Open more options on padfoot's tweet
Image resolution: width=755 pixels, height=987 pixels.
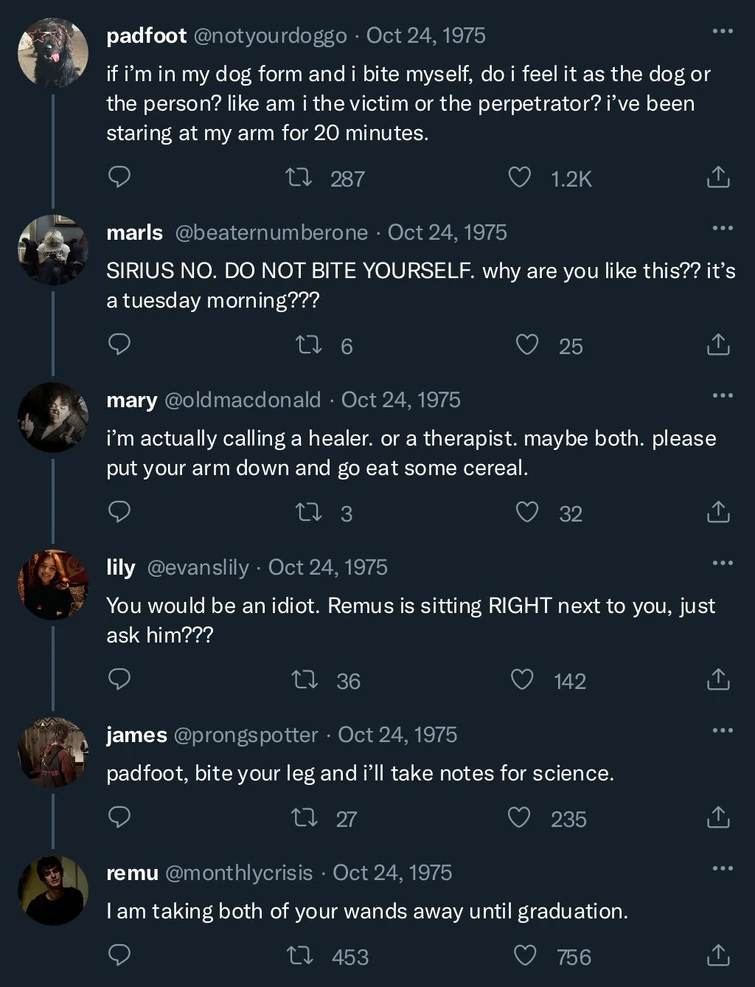click(722, 32)
